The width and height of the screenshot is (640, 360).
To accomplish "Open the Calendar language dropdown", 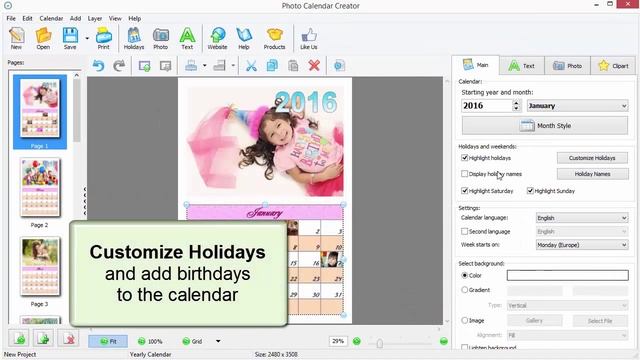I will (582, 218).
